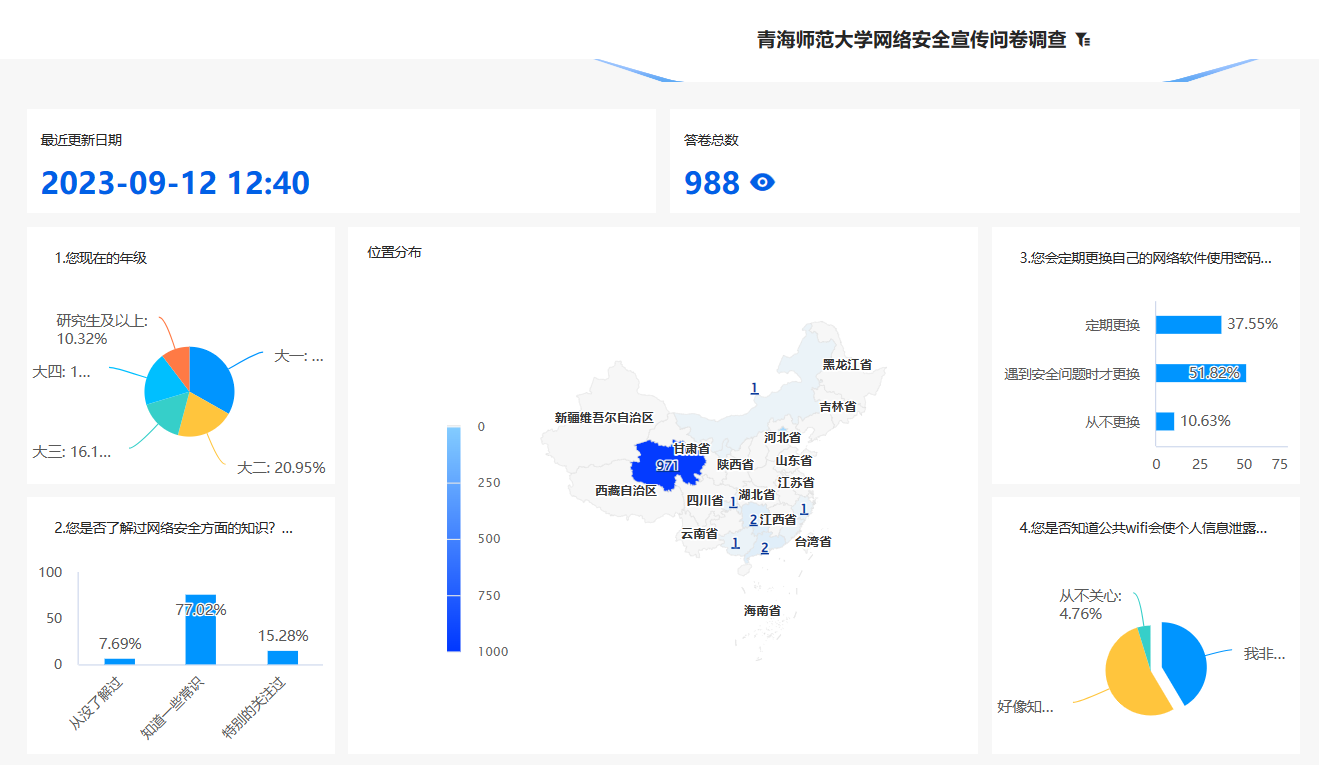Click the 从没了解过 bar at 7.69%
Screen dimensions: 1319x765
(120, 661)
